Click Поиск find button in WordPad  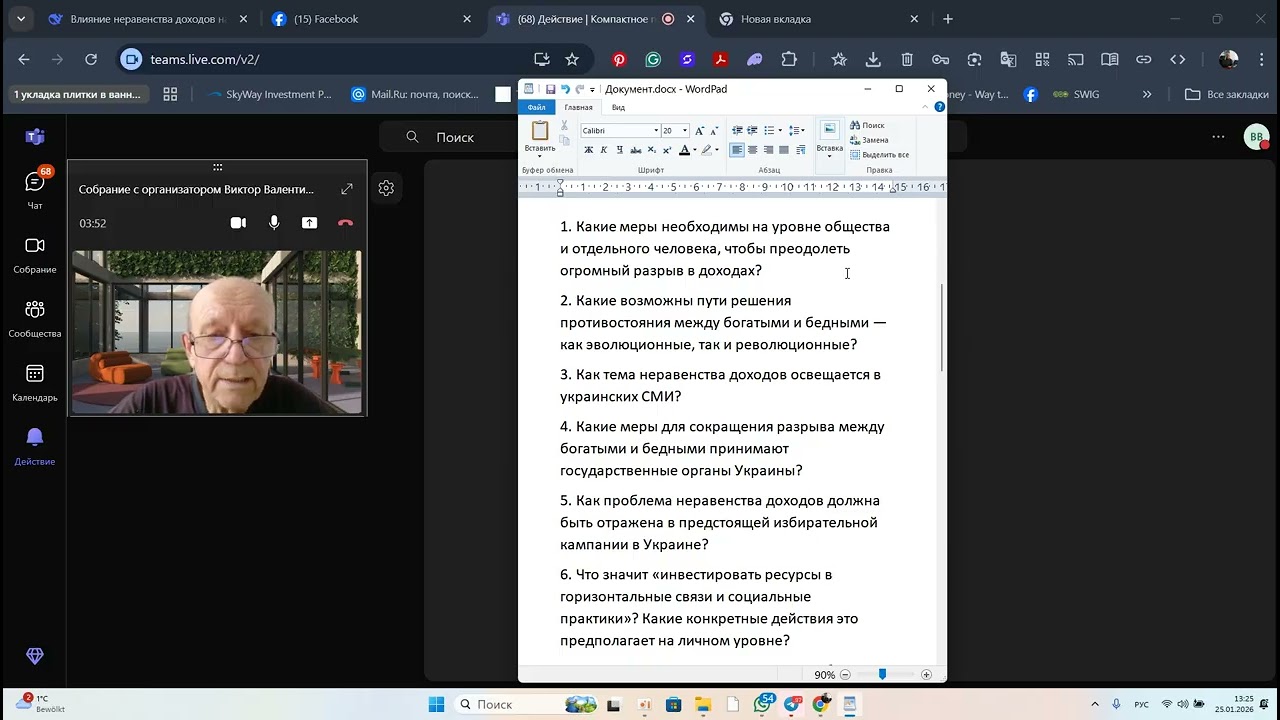867,125
